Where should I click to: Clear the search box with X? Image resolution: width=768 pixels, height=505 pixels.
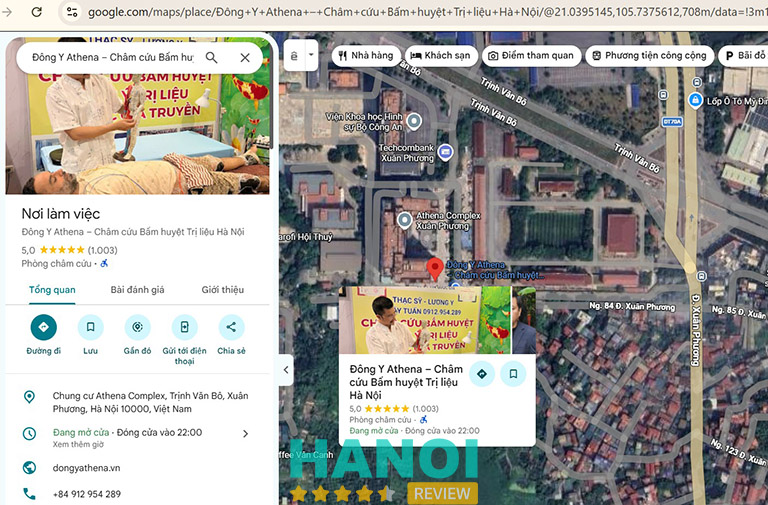pyautogui.click(x=245, y=57)
